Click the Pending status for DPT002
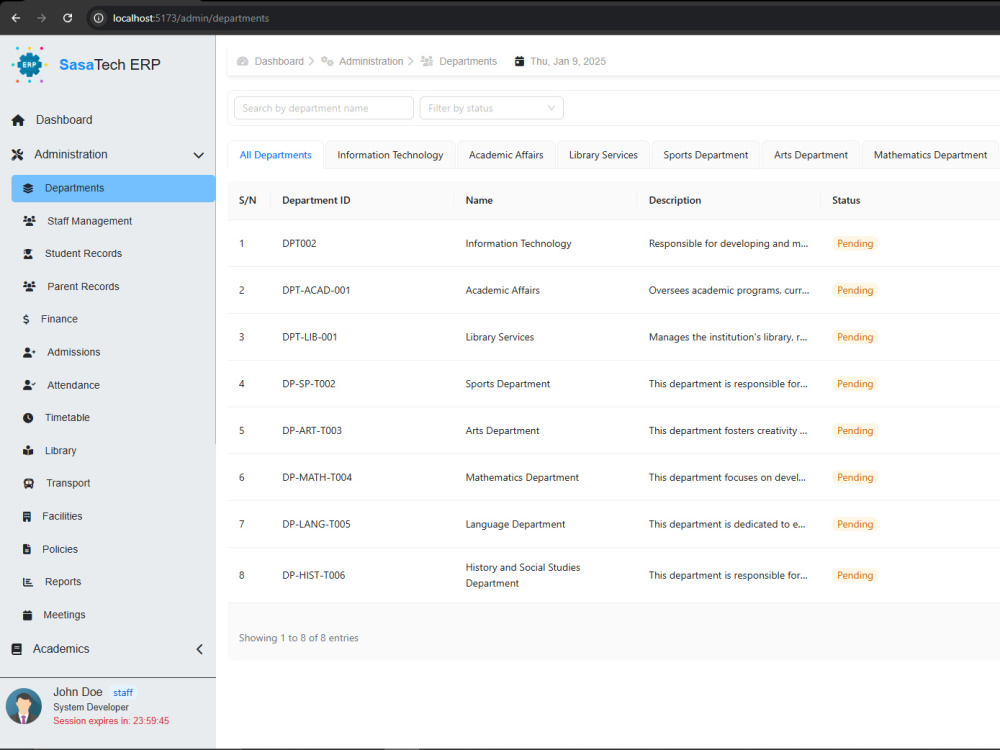Viewport: 1000px width, 750px height. pos(855,244)
